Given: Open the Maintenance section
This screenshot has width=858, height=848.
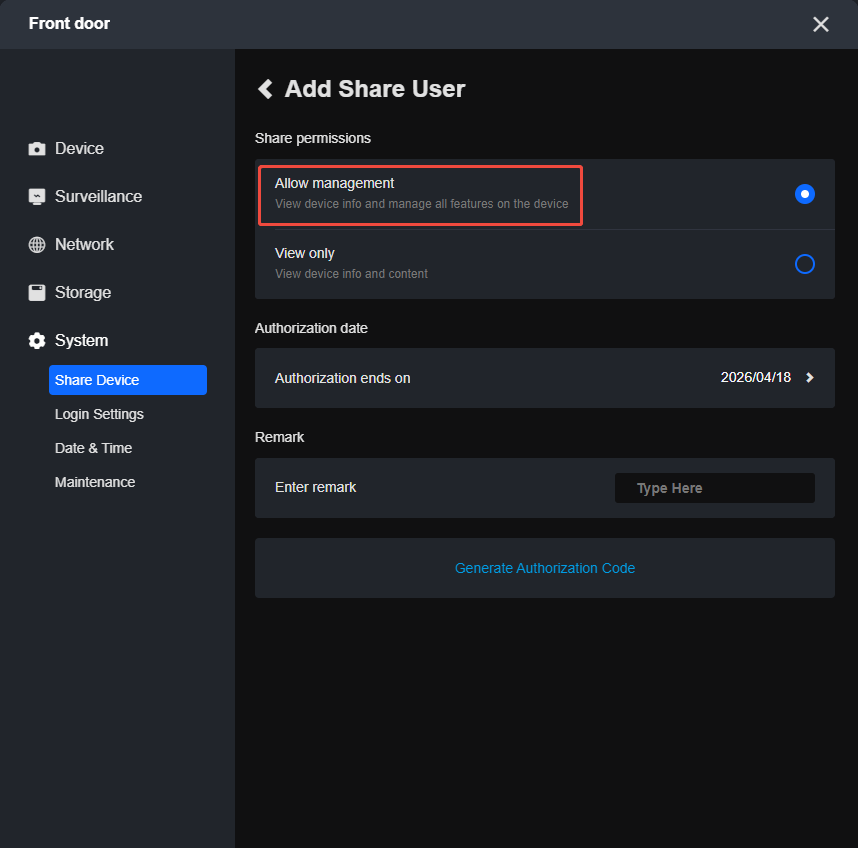Looking at the screenshot, I should click(x=95, y=482).
